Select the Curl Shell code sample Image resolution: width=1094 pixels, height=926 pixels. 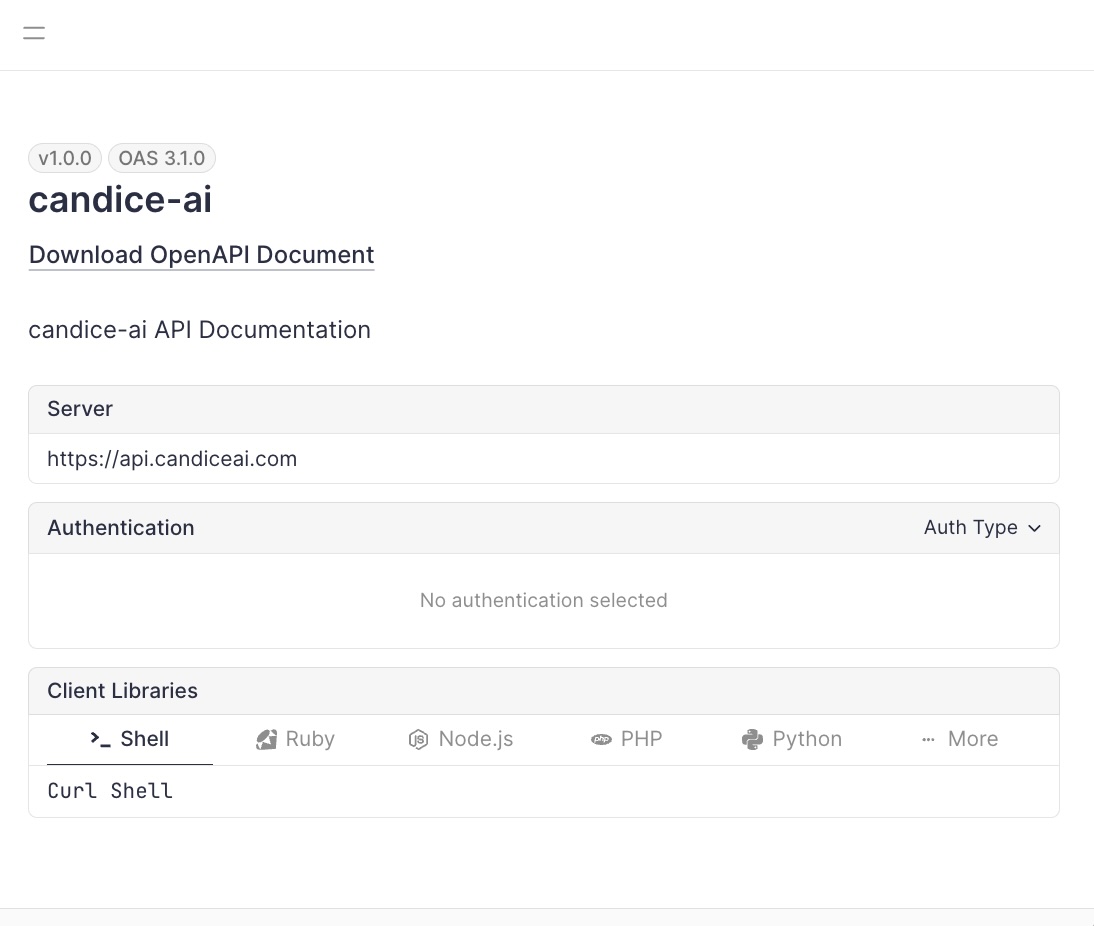(x=109, y=791)
